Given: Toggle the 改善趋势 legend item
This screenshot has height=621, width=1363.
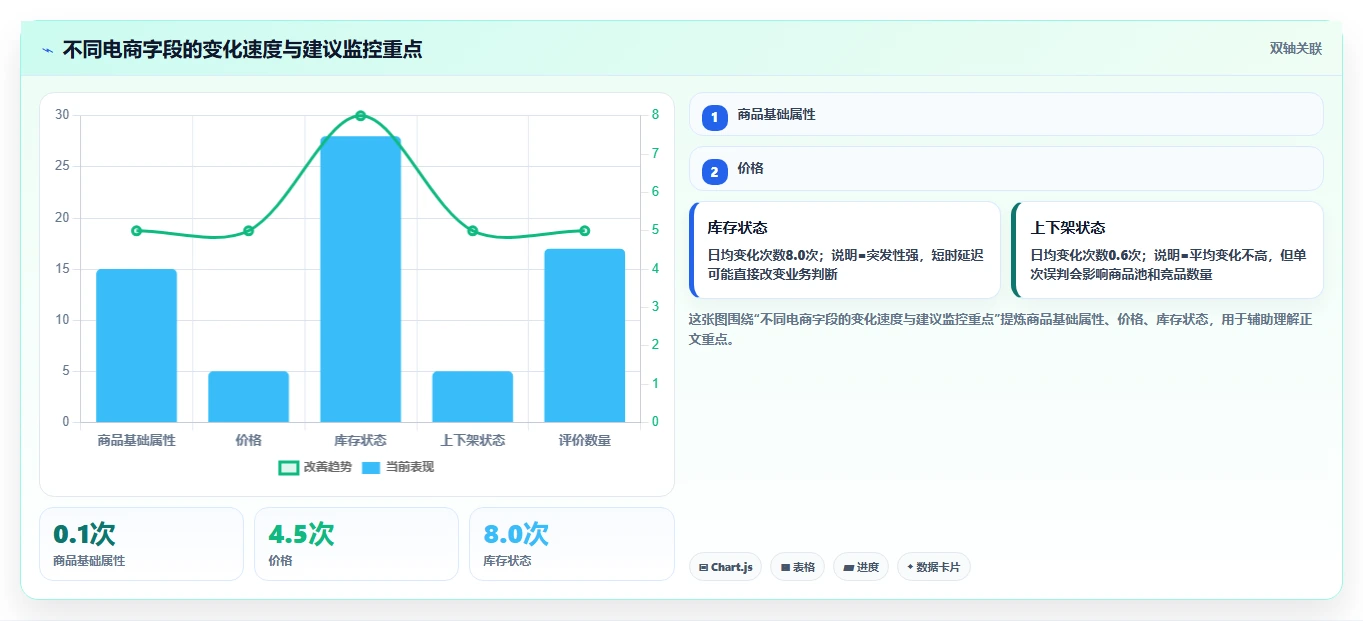Looking at the screenshot, I should point(315,467).
